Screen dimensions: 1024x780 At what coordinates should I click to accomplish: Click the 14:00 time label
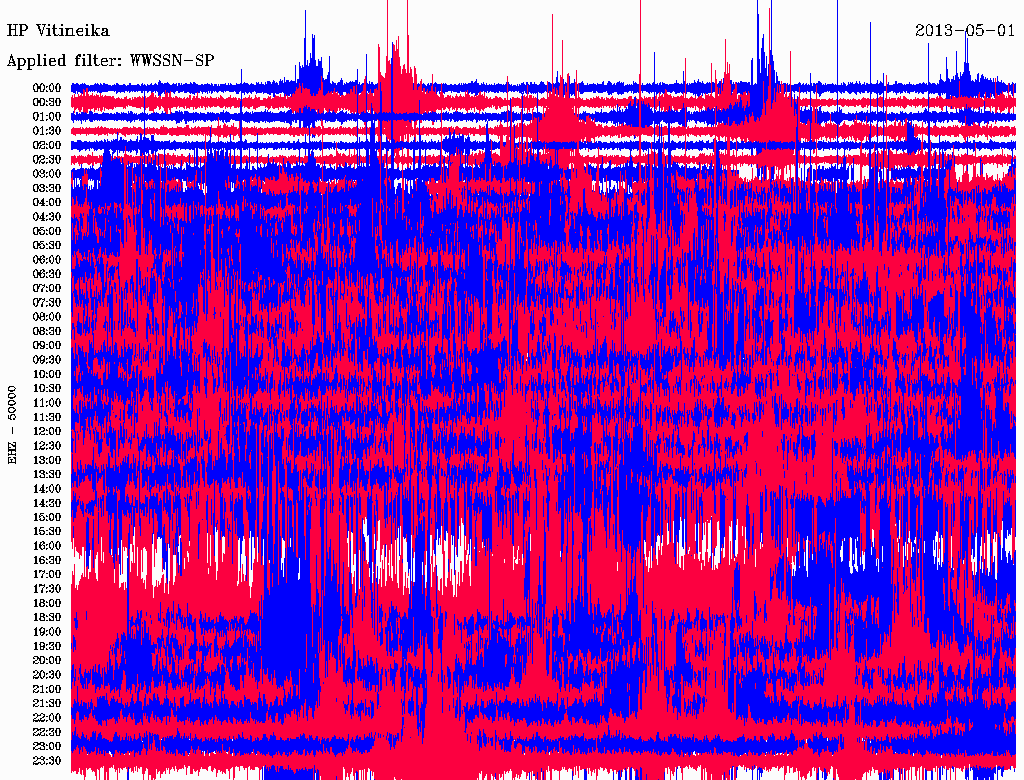click(x=47, y=489)
